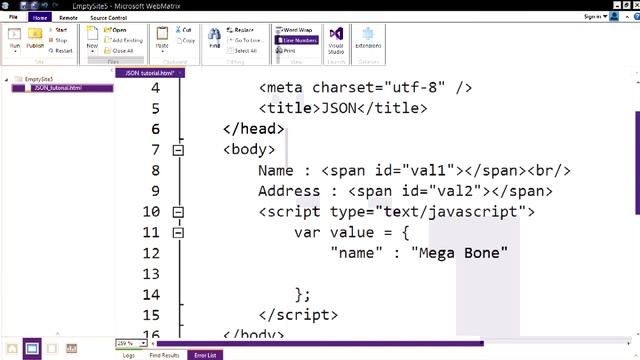This screenshot has width=640, height=360.
Task: Collapse the EmptySite5 tree node
Action: tap(6, 79)
